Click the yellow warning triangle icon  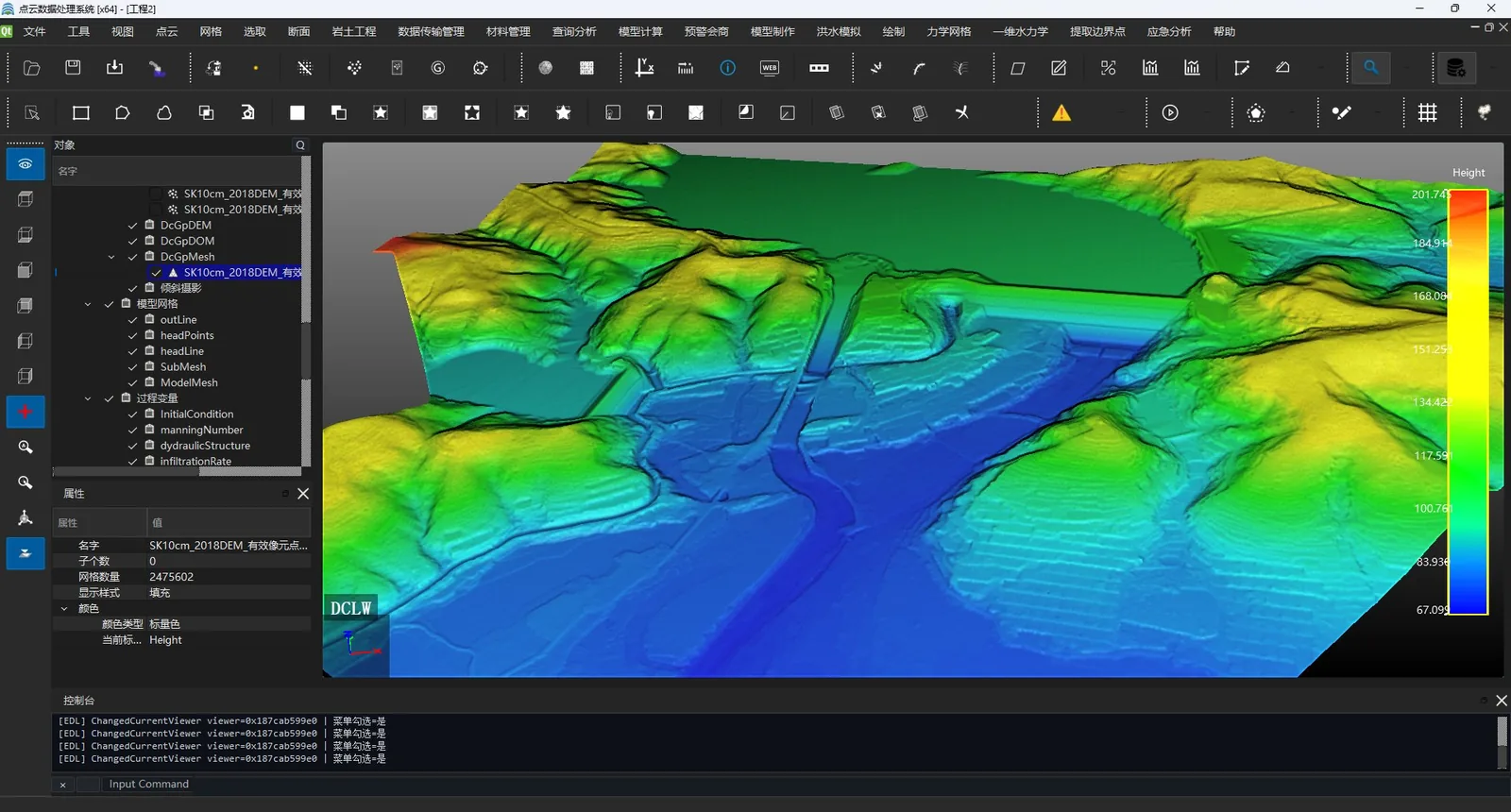(1061, 113)
